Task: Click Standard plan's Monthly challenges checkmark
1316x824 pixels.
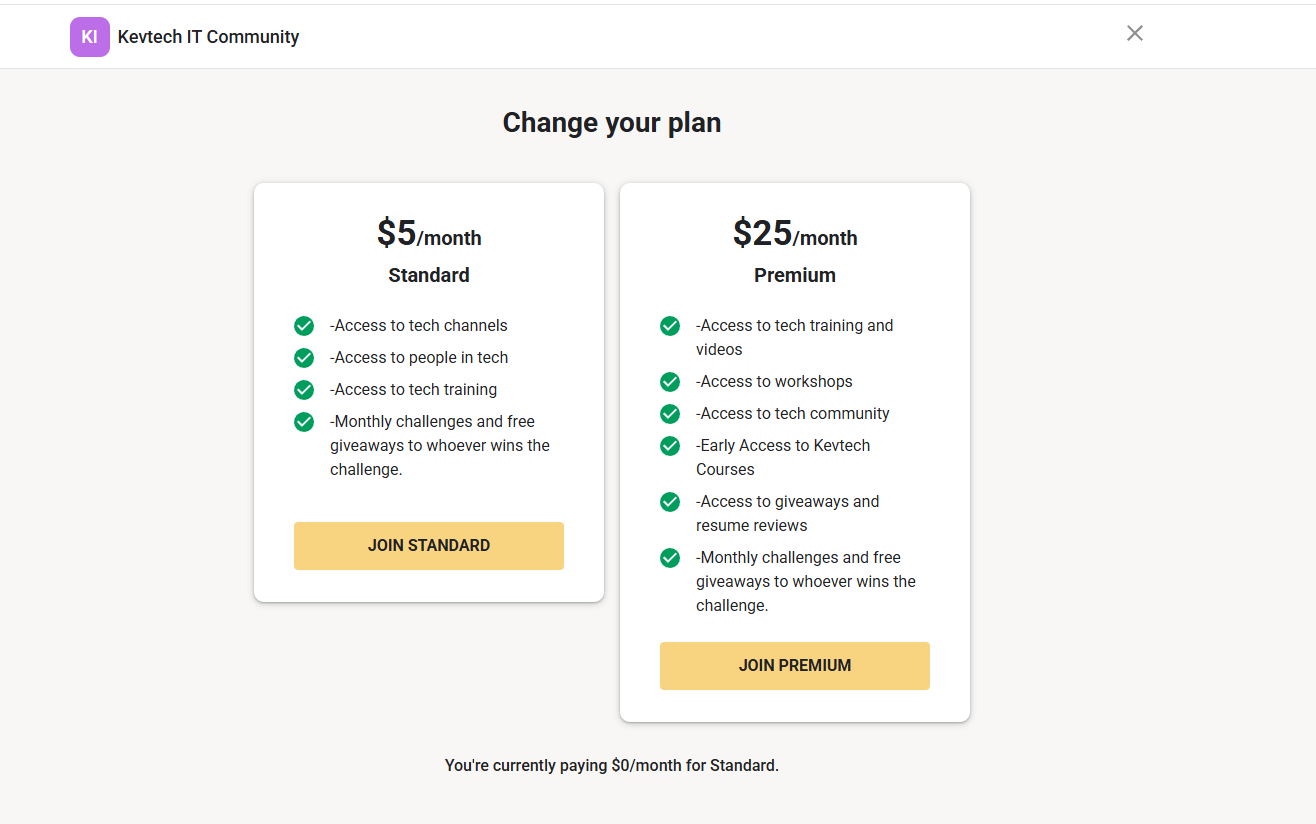Action: tap(304, 422)
